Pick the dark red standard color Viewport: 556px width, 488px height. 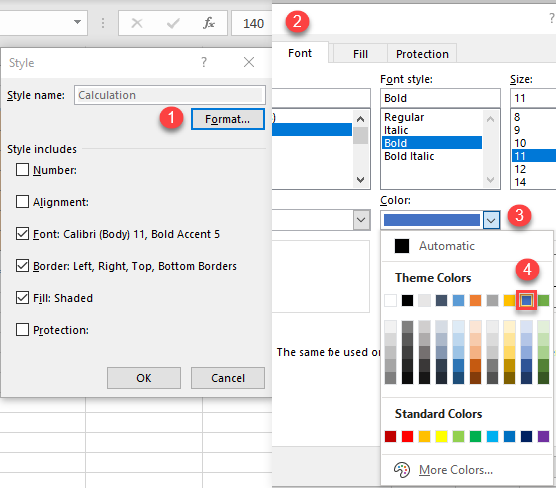[x=390, y=436]
